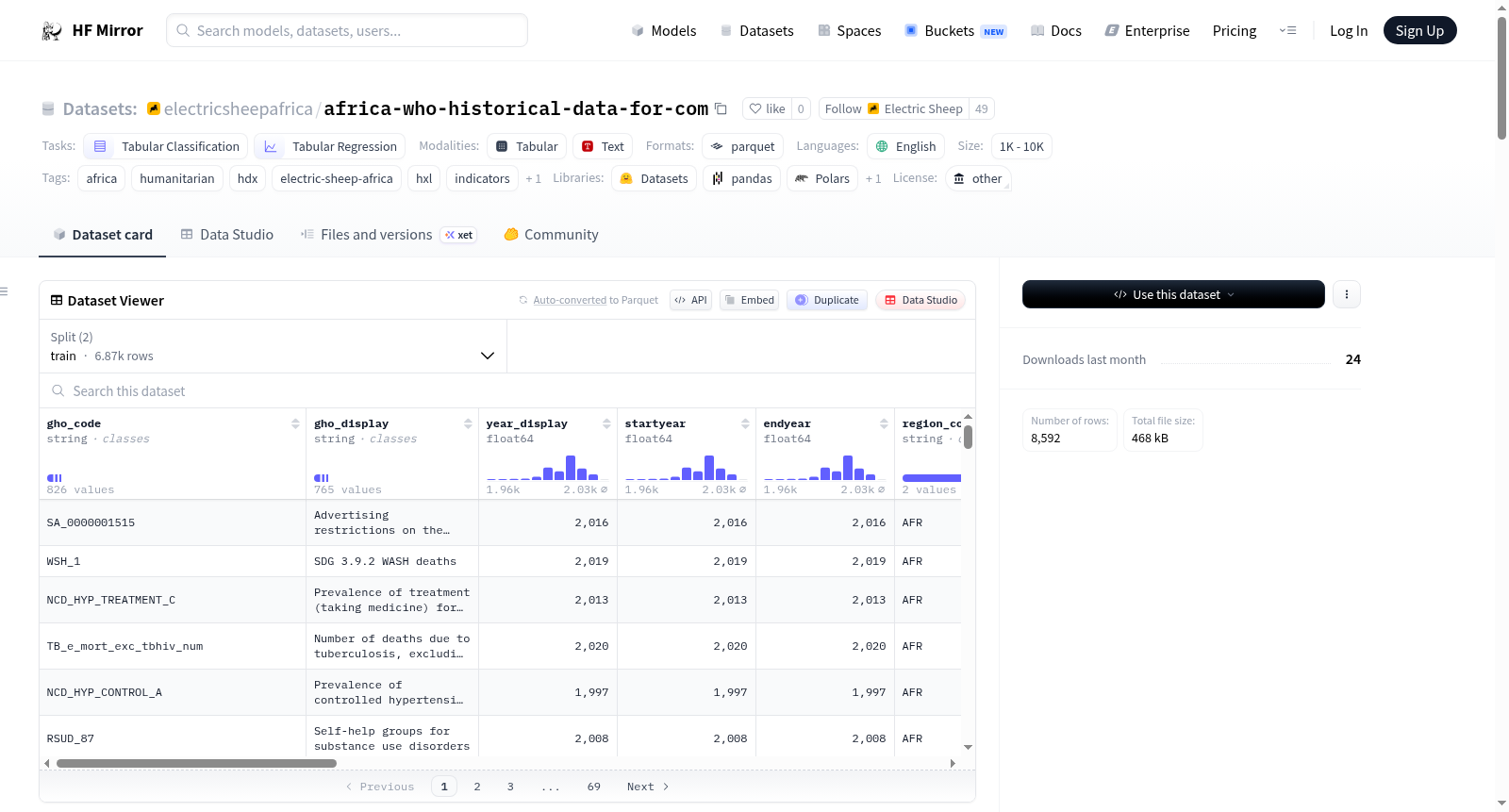Select the Polars library tag
The height and width of the screenshot is (812, 1509).
coord(822,178)
